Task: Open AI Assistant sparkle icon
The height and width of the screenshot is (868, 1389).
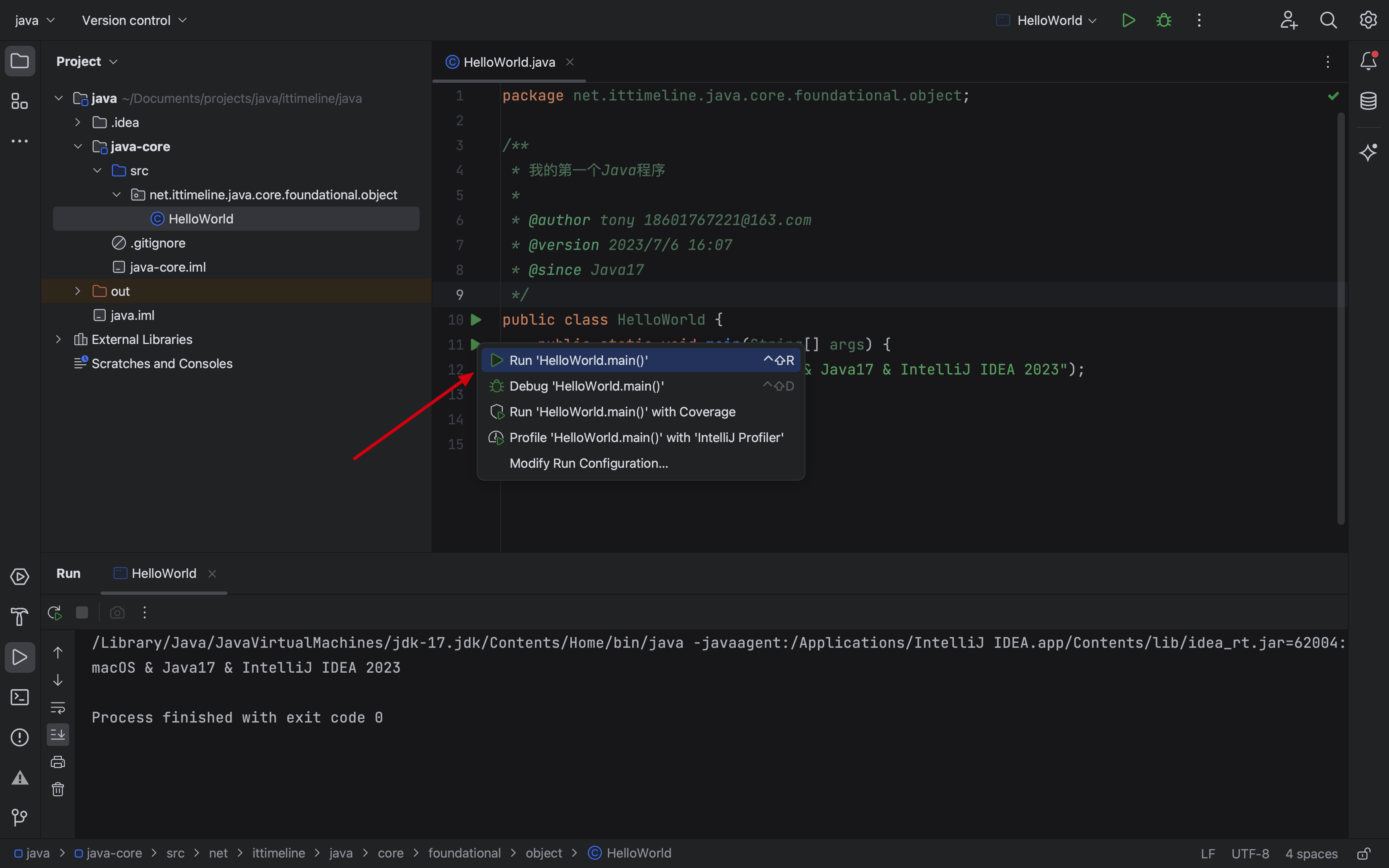Action: coord(1369,152)
